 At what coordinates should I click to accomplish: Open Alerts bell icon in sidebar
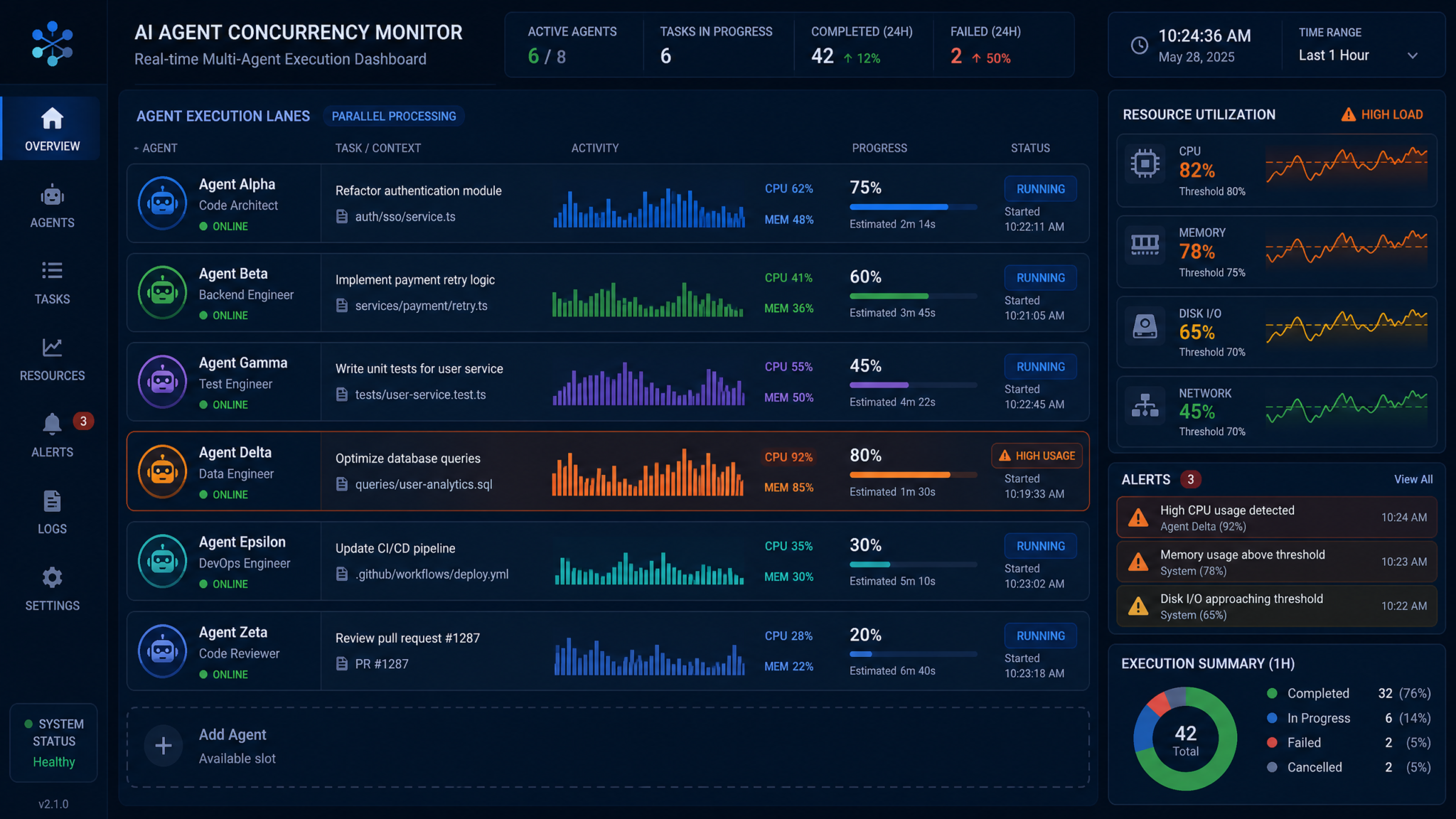tap(52, 424)
